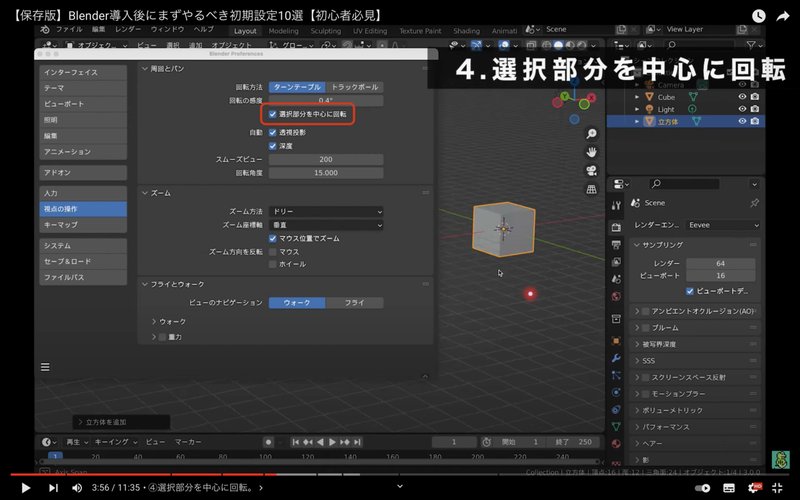The width and height of the screenshot is (800, 500).
Task: Click the pin icon beside Scene
Action: (754, 203)
